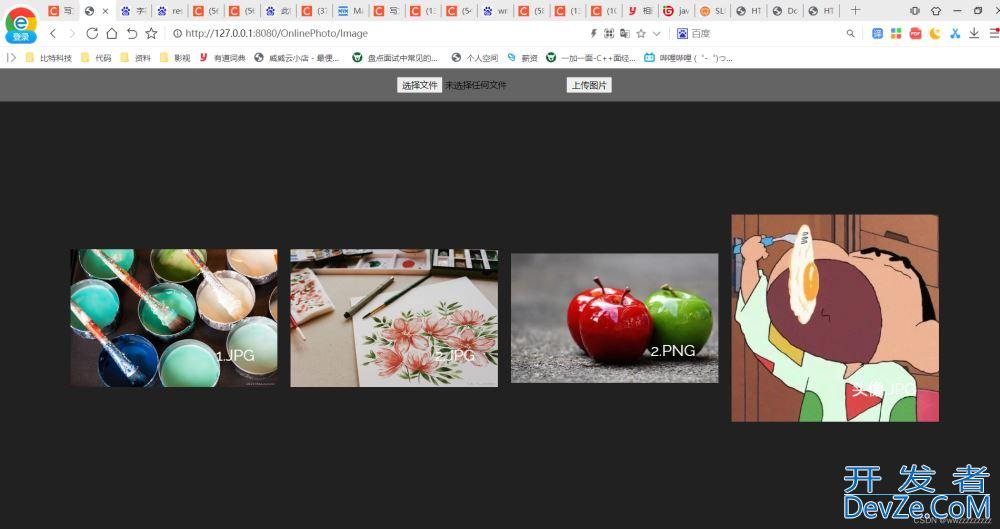Click the favorites star next to undo arrow
This screenshot has width=1000, height=529.
pyautogui.click(x=151, y=33)
